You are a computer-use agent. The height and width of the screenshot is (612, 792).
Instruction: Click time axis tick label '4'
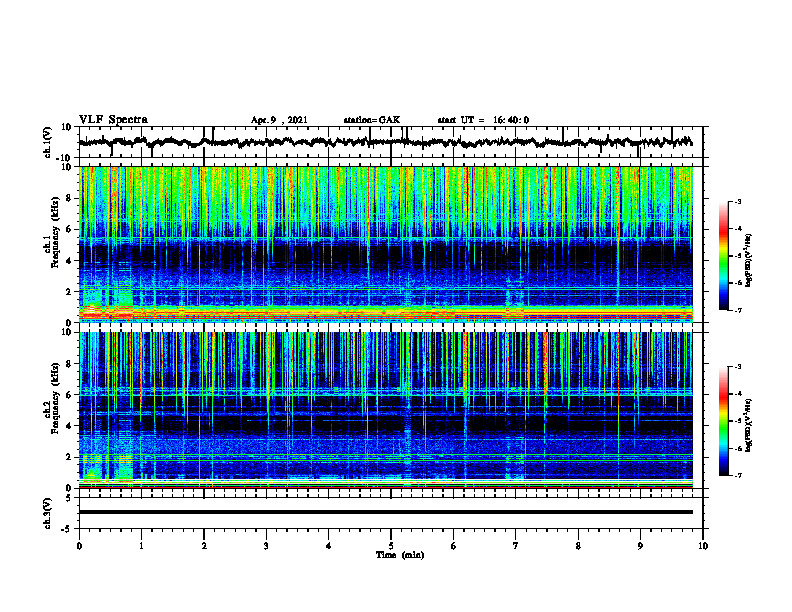point(329,546)
